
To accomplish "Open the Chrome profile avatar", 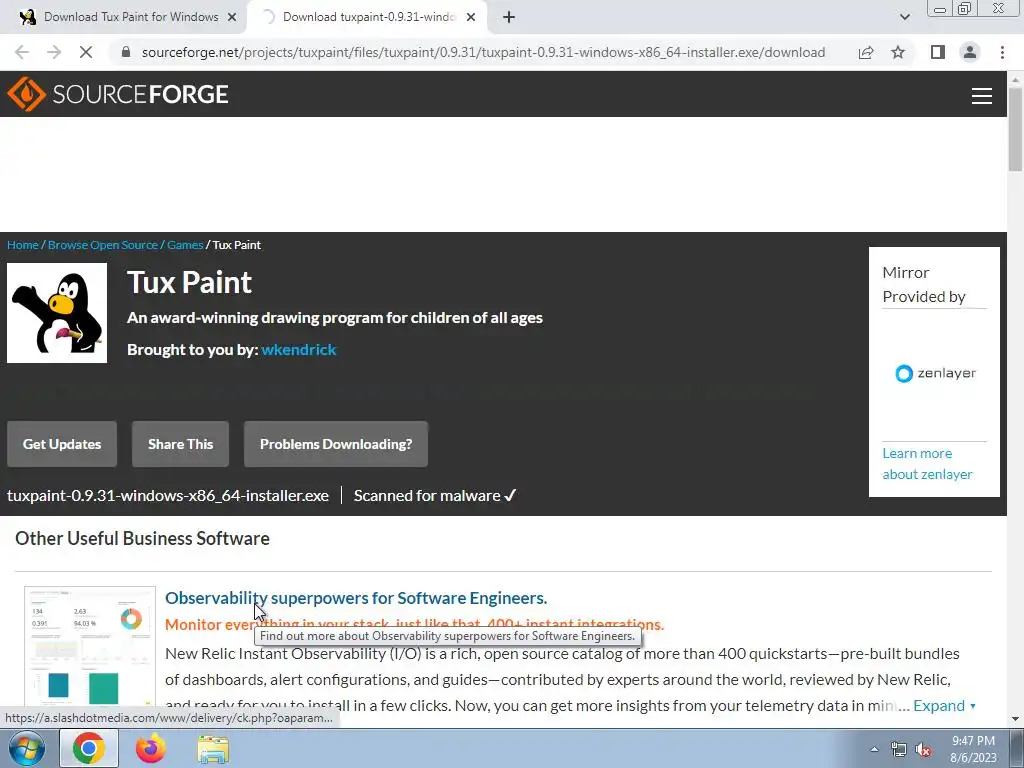I will click(x=970, y=52).
